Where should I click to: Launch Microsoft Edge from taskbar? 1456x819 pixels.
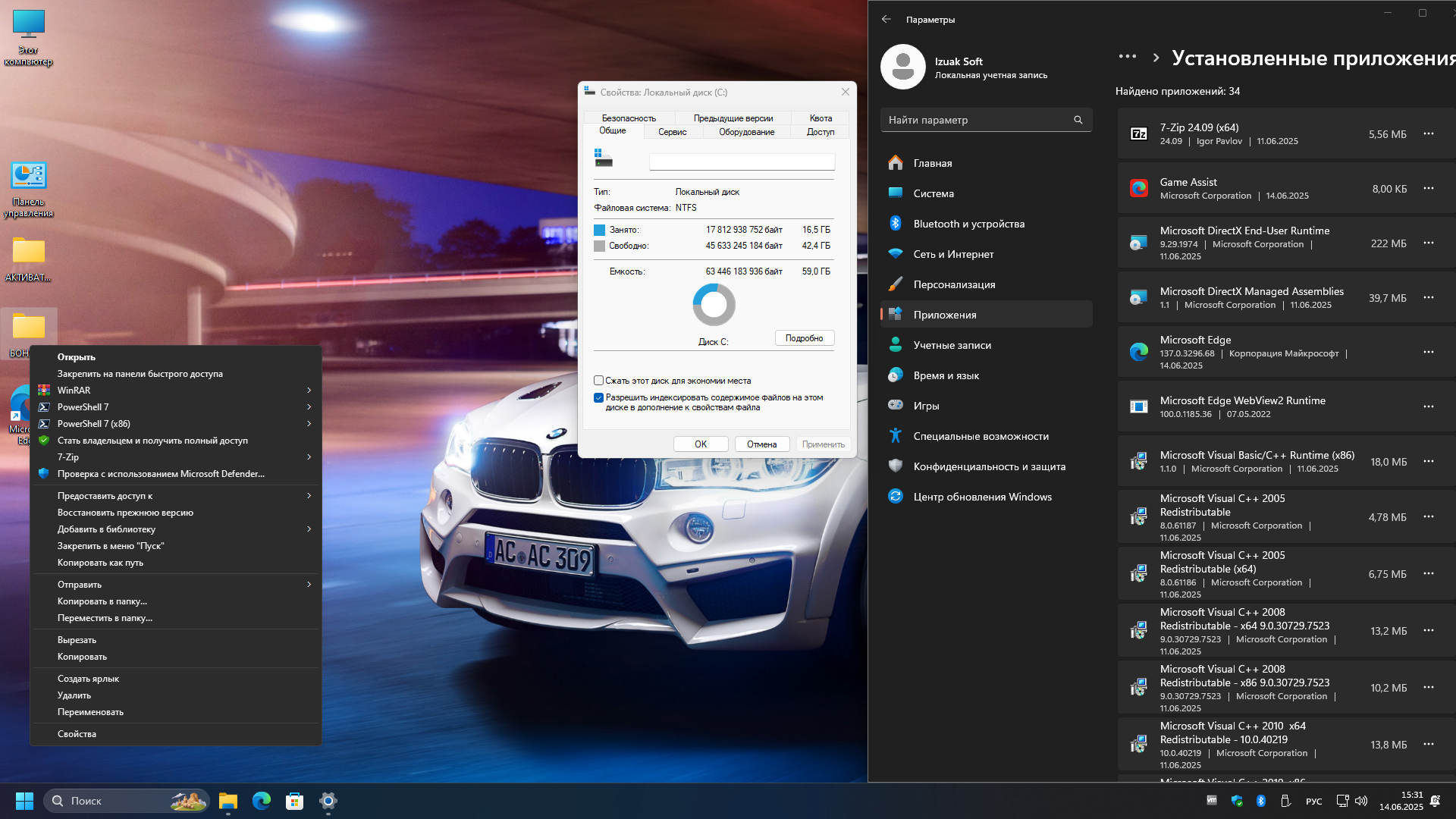(262, 801)
